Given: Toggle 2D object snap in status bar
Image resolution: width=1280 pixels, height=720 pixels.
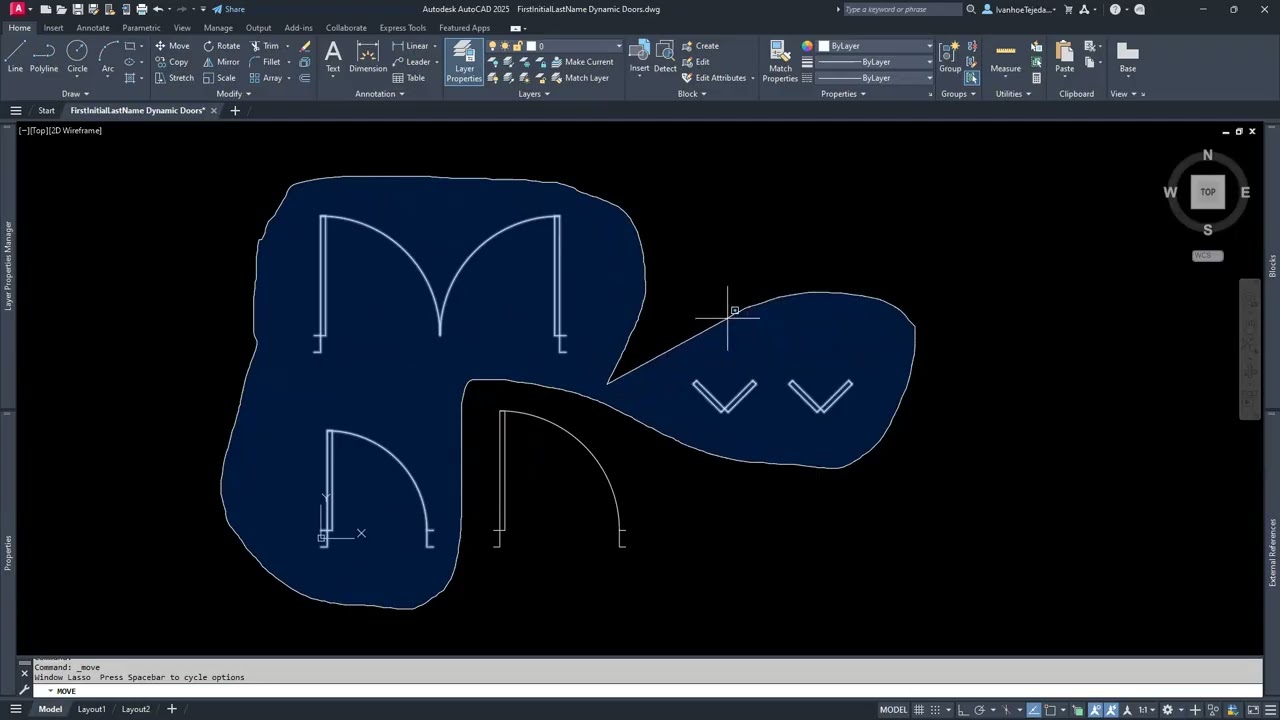Looking at the screenshot, I should click(x=1050, y=710).
